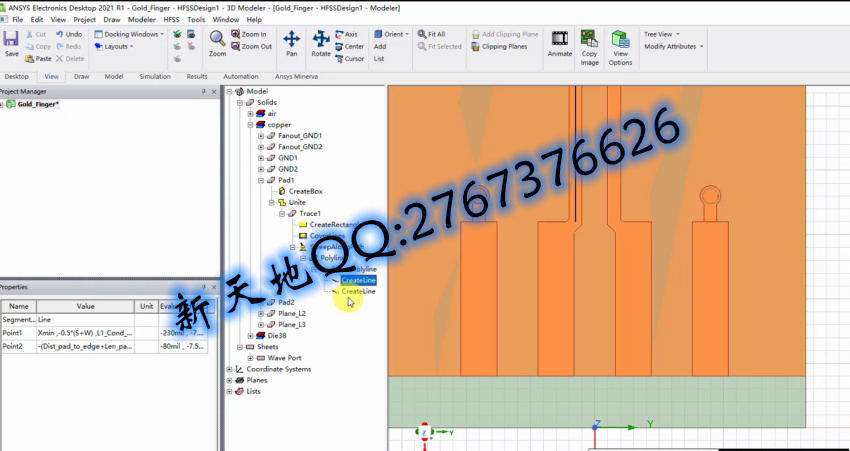Switch to the Draw ribbon tab
Image resolution: width=850 pixels, height=451 pixels.
coord(81,76)
